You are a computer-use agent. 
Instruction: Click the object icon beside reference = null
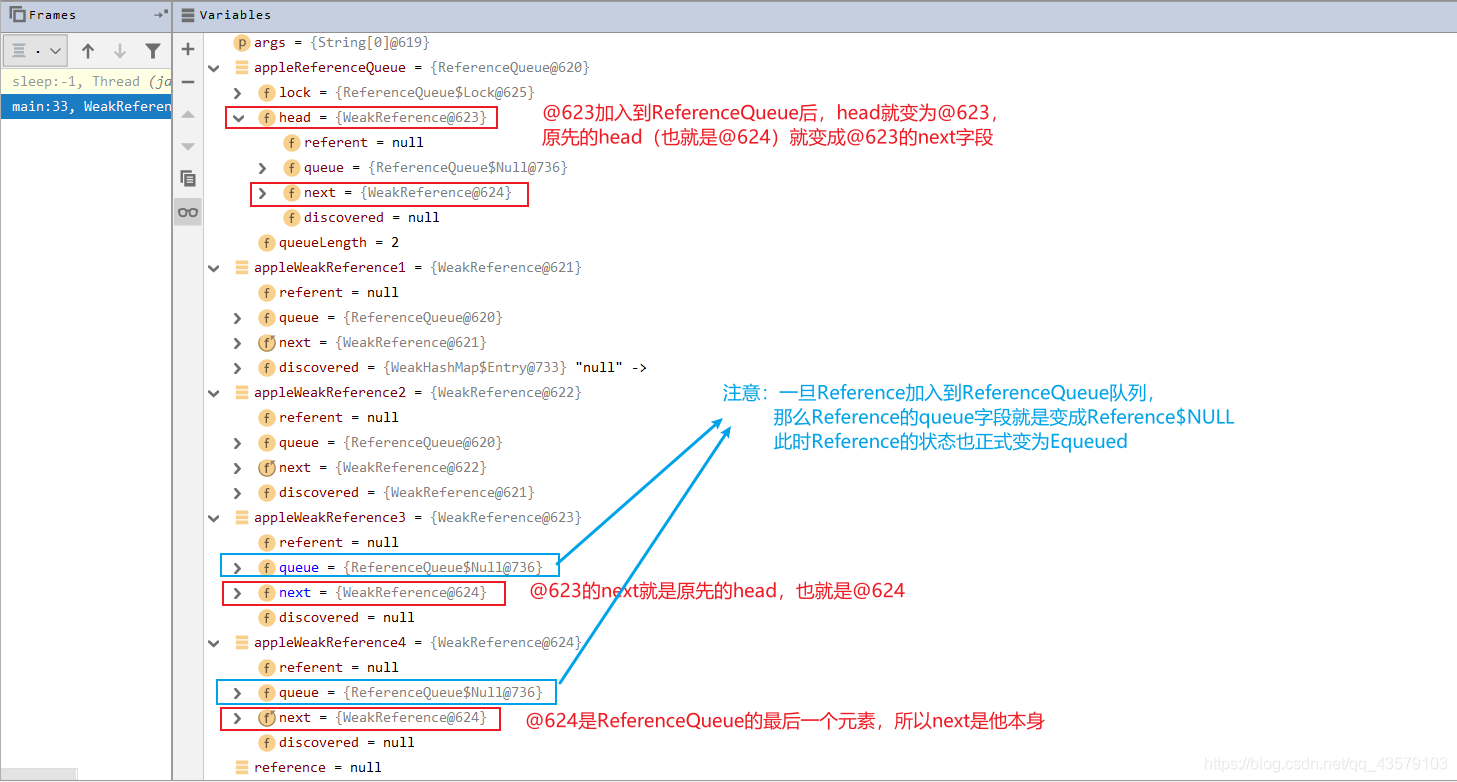click(x=241, y=768)
